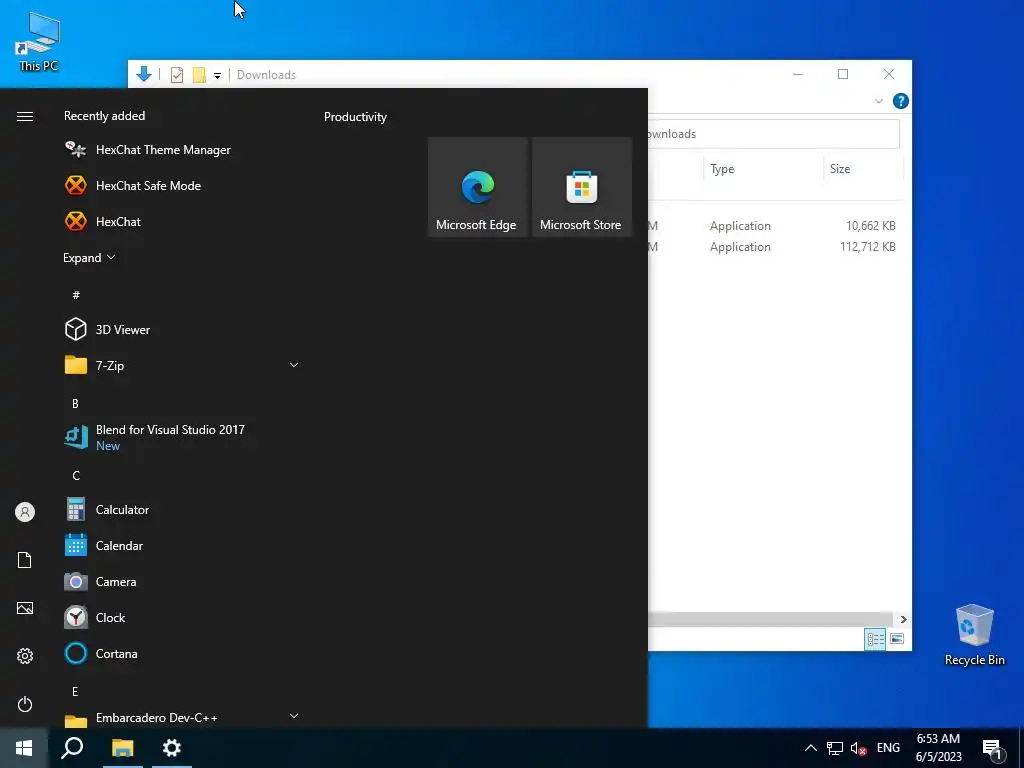Viewport: 1024px width, 768px height.
Task: Open the network icon in system tray
Action: point(835,748)
